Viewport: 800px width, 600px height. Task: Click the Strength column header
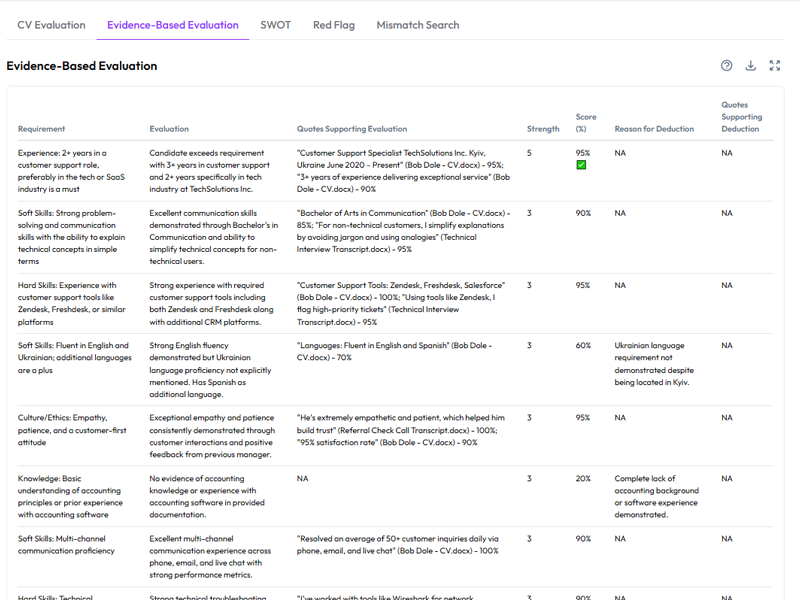(x=543, y=129)
